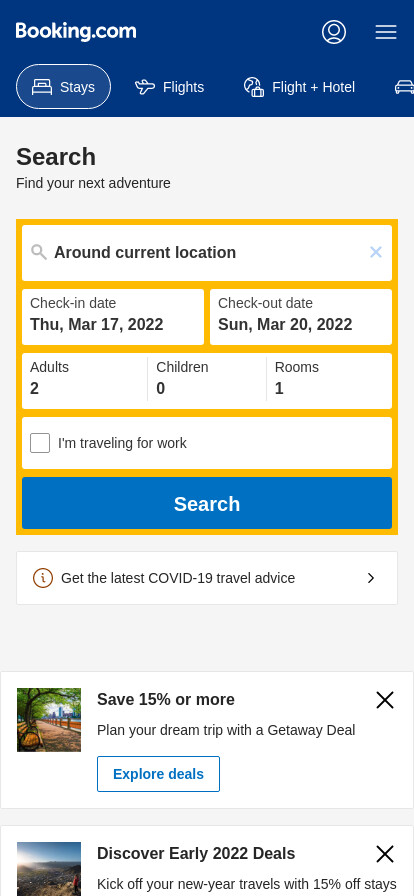
Task: Select the car rentals icon tab
Action: (404, 87)
